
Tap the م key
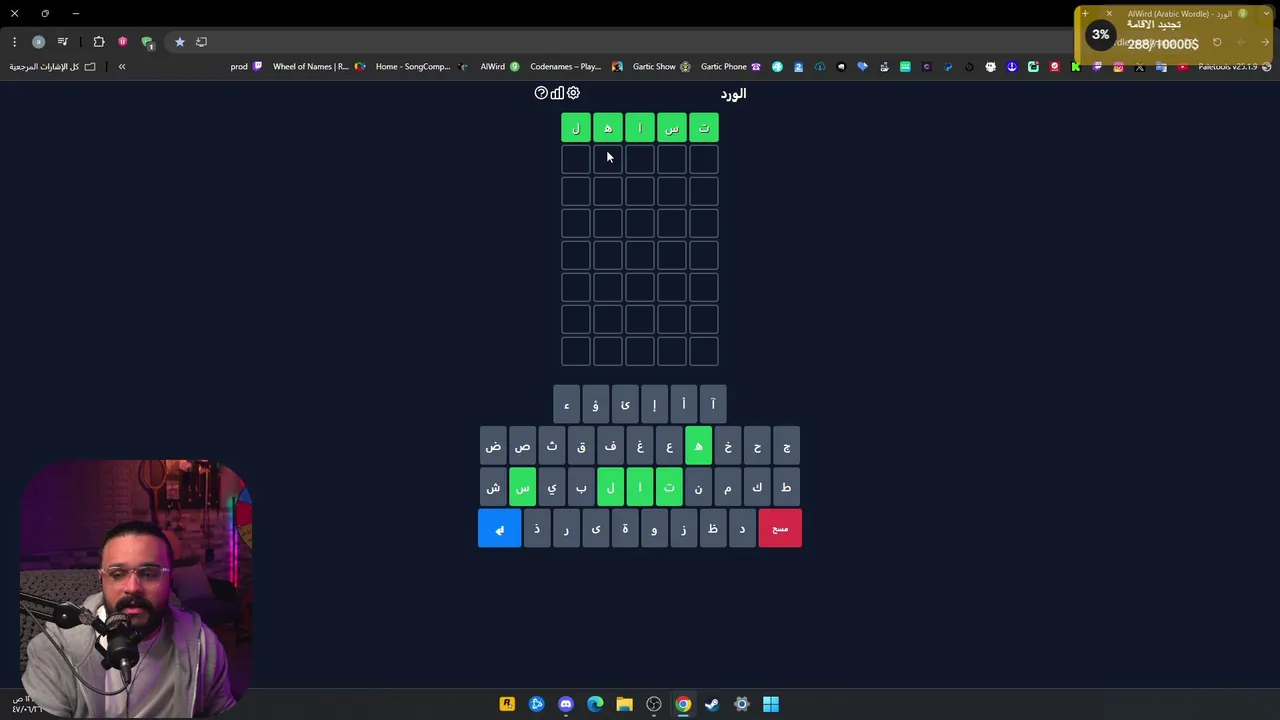pyautogui.click(x=728, y=487)
